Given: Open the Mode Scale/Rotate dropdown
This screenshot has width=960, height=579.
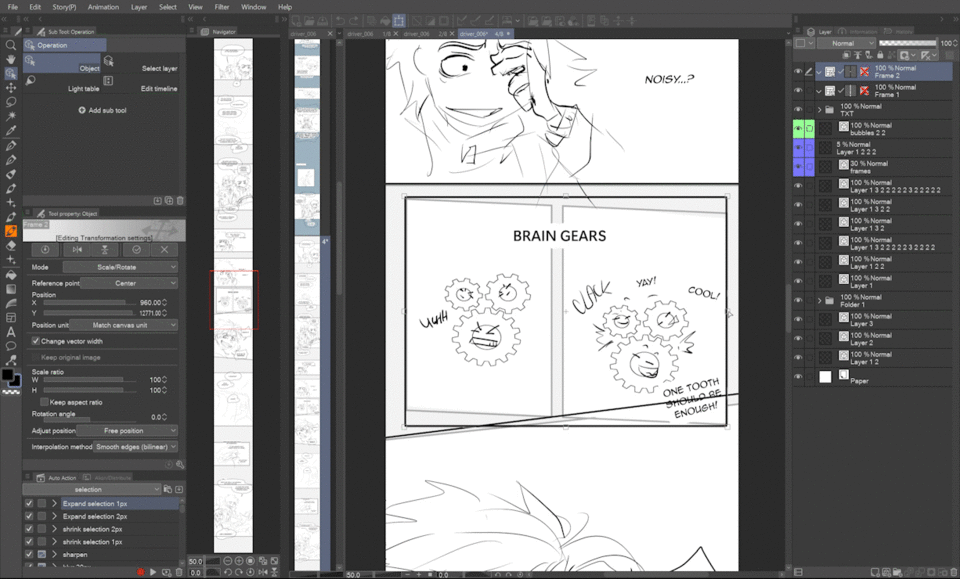Looking at the screenshot, I should (x=121, y=267).
